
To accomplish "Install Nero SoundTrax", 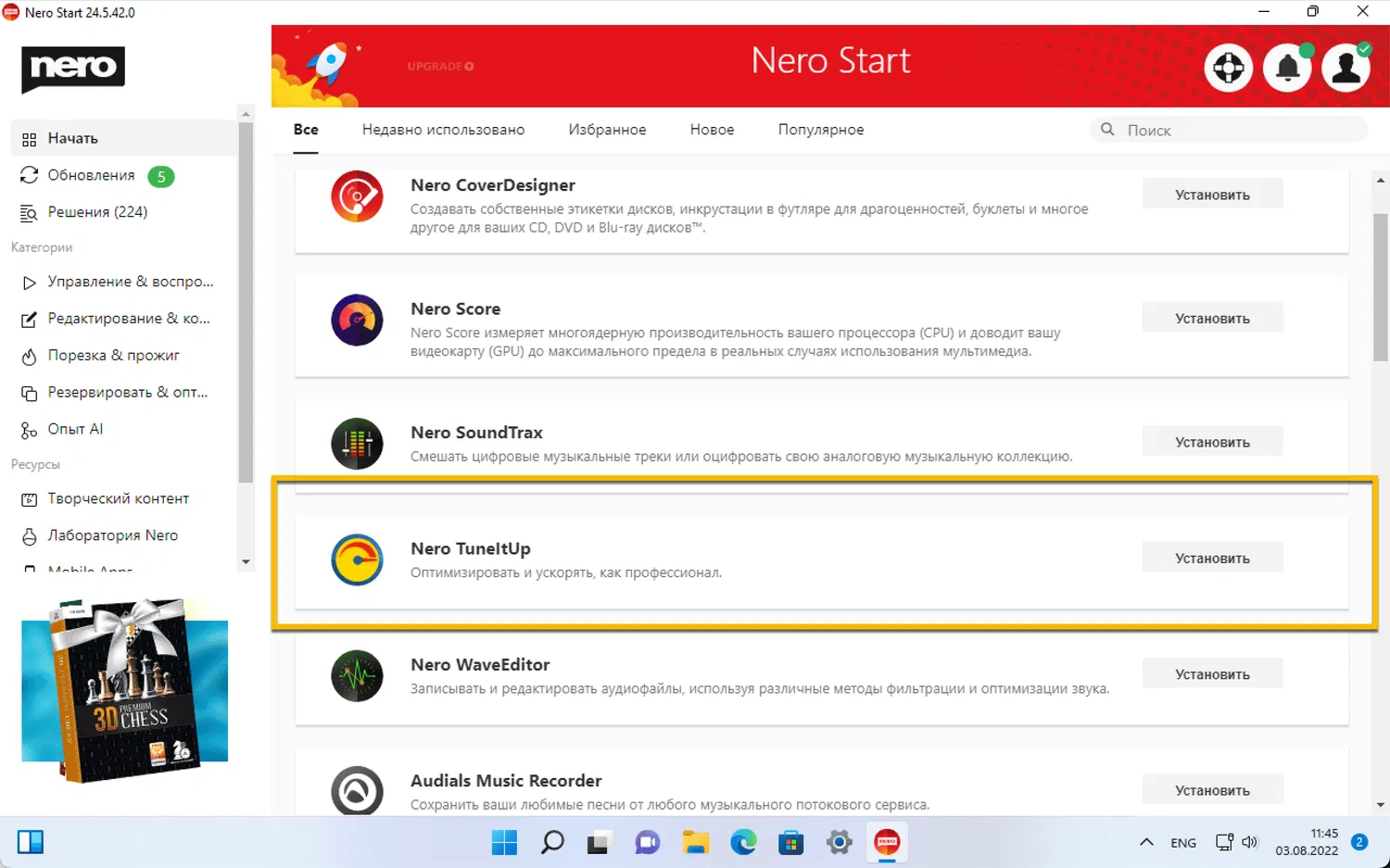I will click(1212, 442).
